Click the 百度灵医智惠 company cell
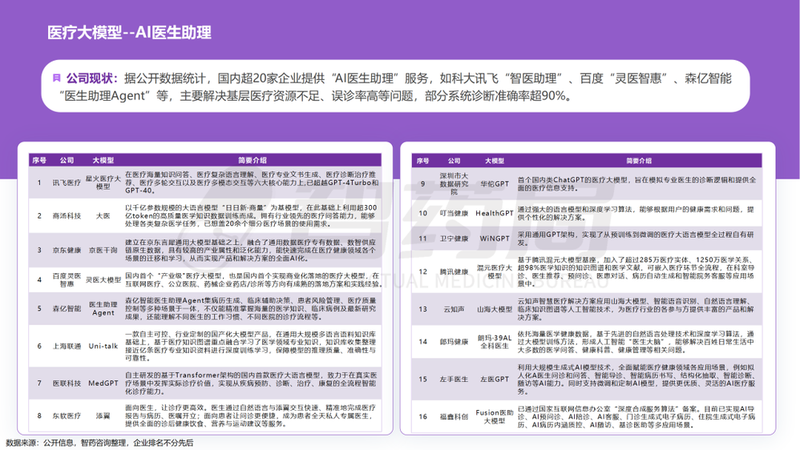 pyautogui.click(x=66, y=280)
